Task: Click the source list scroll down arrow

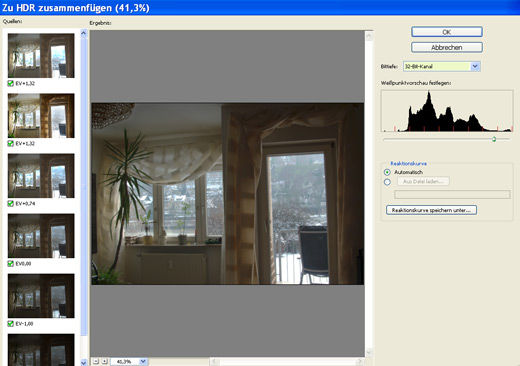Action: click(84, 362)
